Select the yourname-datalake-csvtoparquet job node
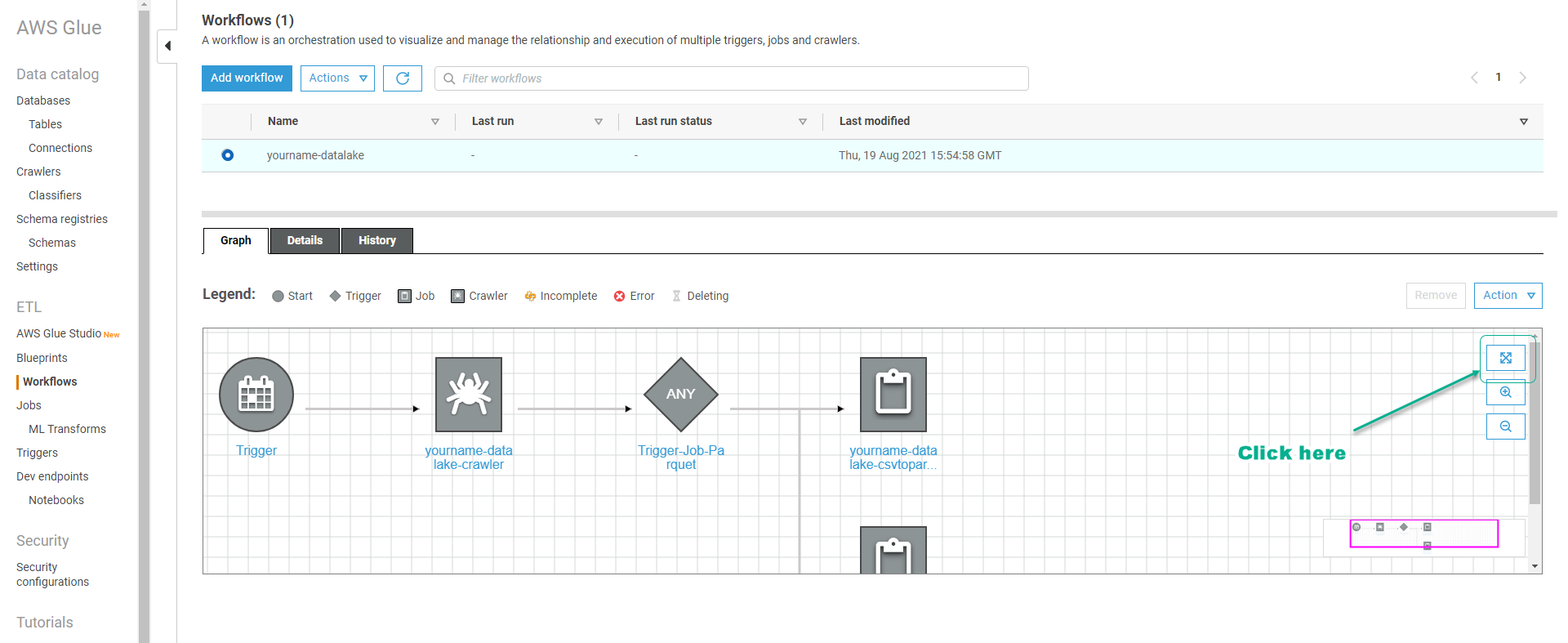This screenshot has height=643, width=1568. (893, 395)
